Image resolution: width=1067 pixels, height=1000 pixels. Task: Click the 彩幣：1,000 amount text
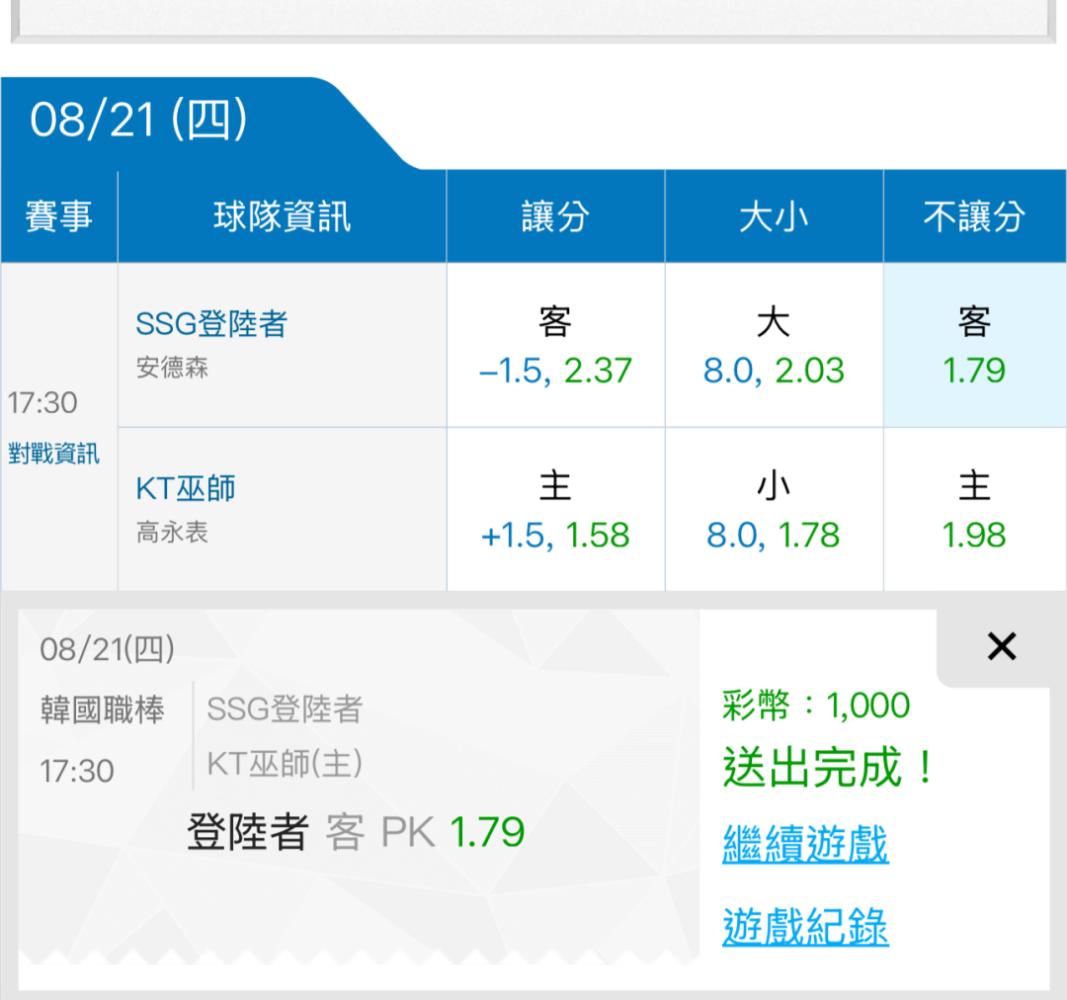(816, 705)
